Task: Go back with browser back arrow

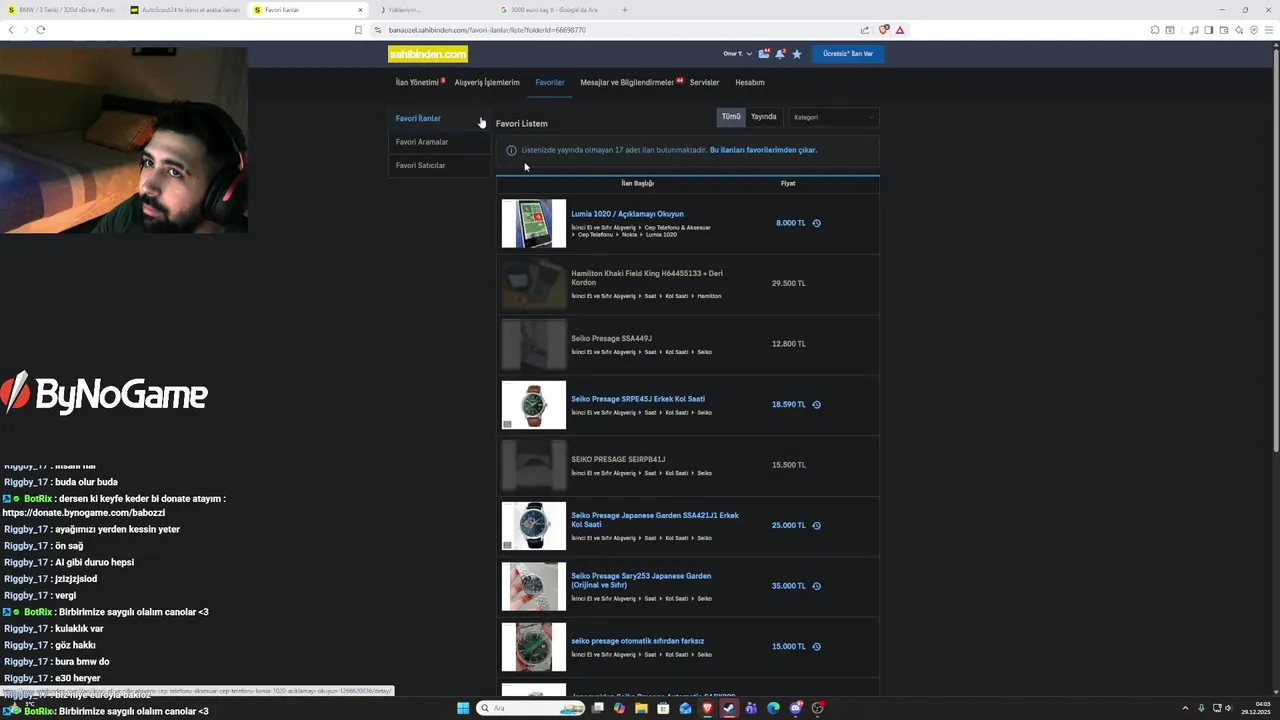Action: [x=11, y=30]
